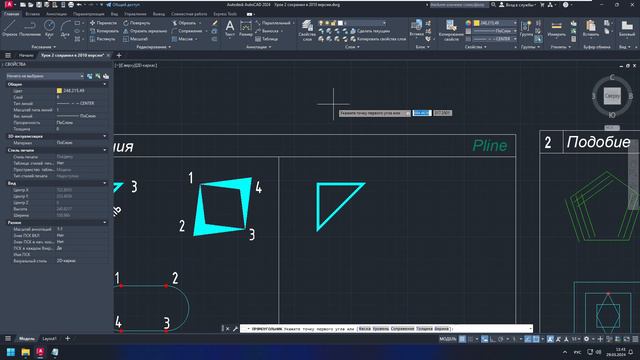Viewport: 640px width, 360px height.
Task: Click the Выноска leader tool
Action: pos(267,31)
